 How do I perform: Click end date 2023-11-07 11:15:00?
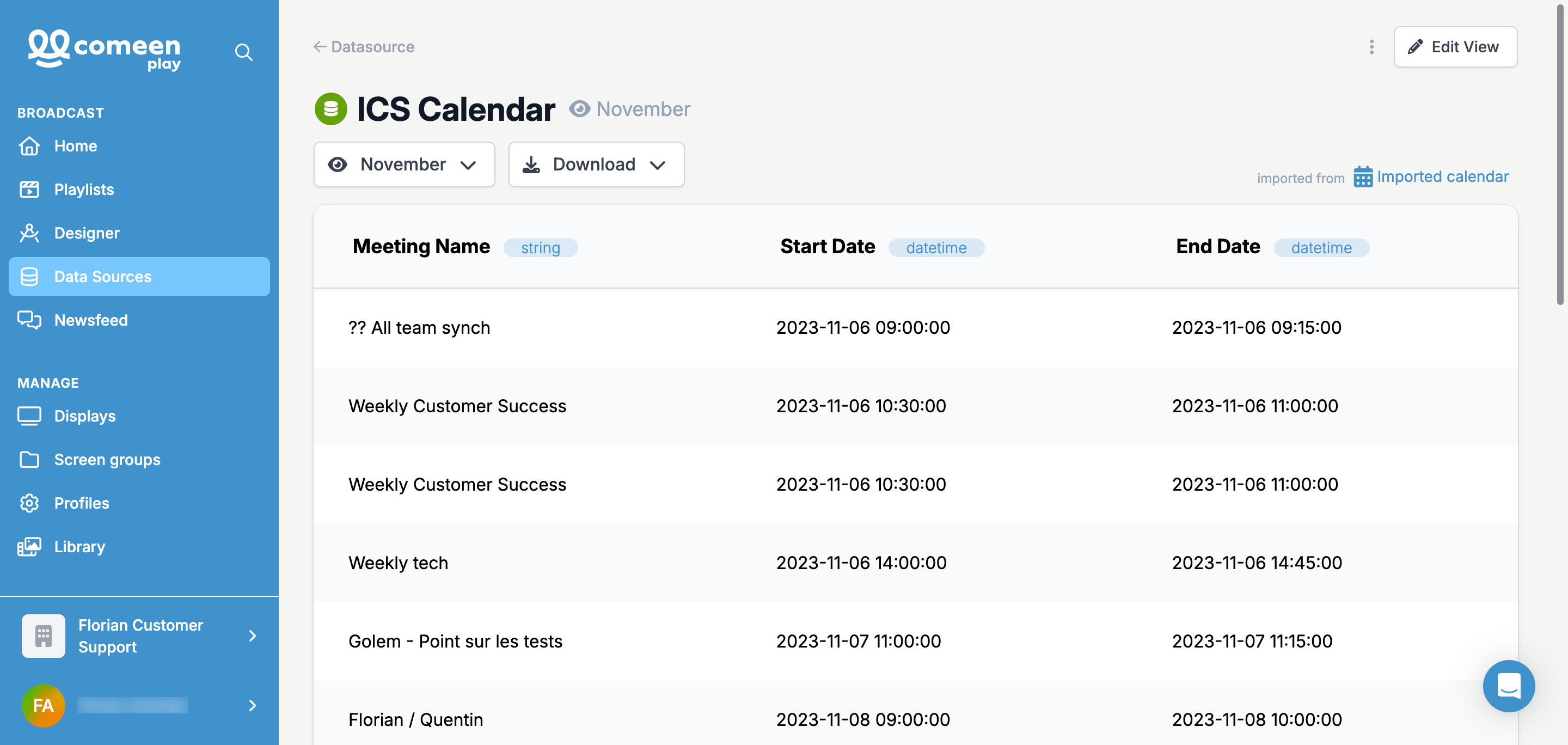tap(1252, 642)
